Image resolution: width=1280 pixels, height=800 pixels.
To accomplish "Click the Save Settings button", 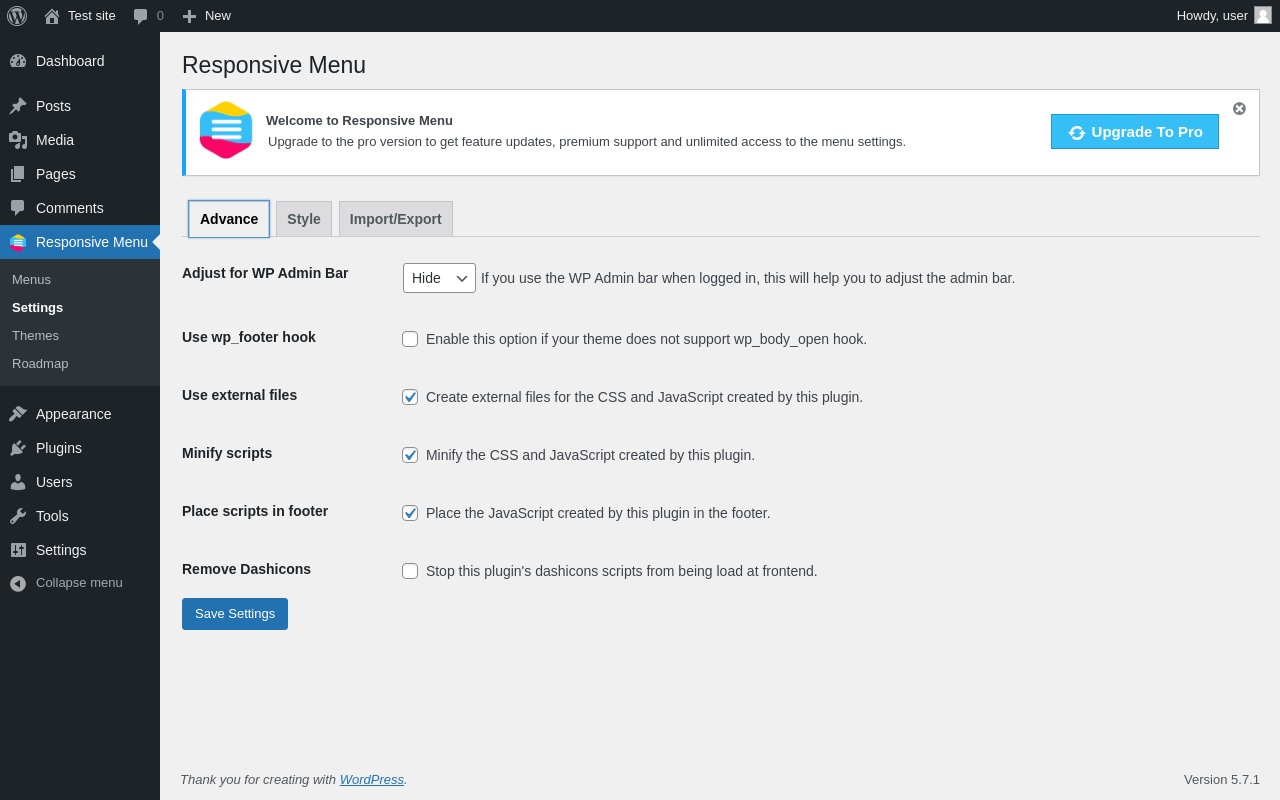I will click(x=235, y=614).
